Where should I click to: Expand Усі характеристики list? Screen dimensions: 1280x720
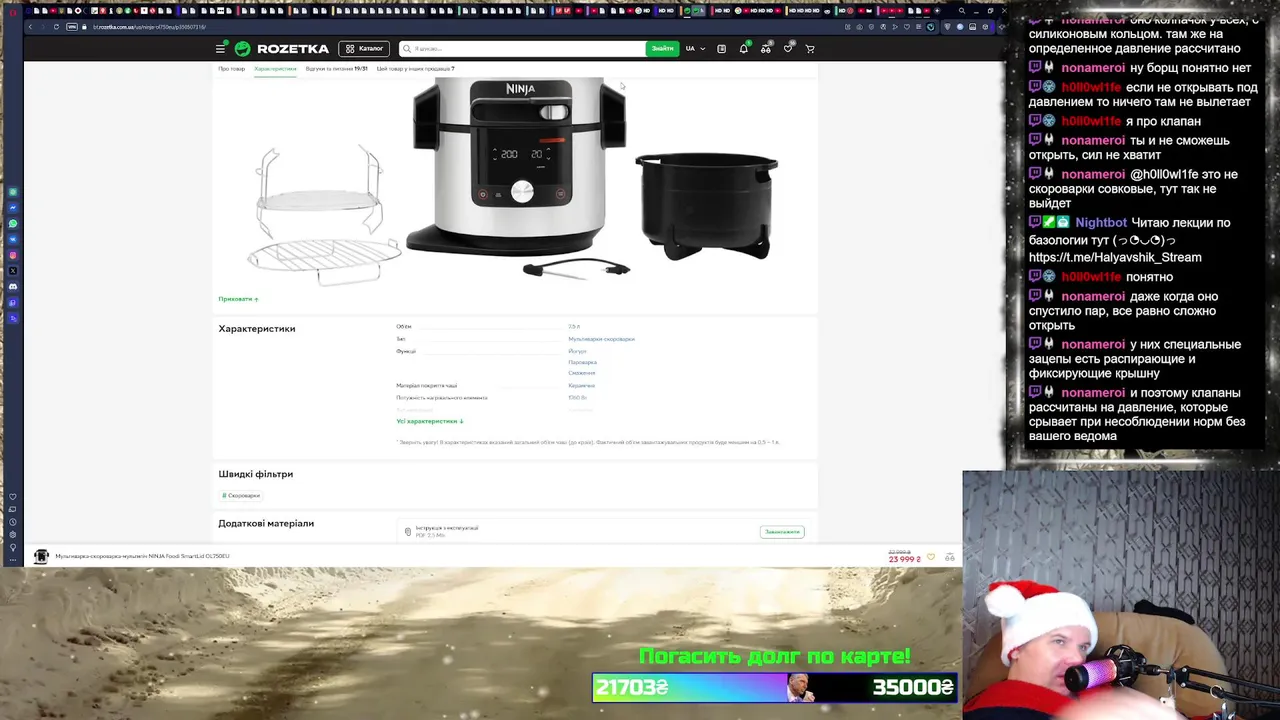click(430, 421)
